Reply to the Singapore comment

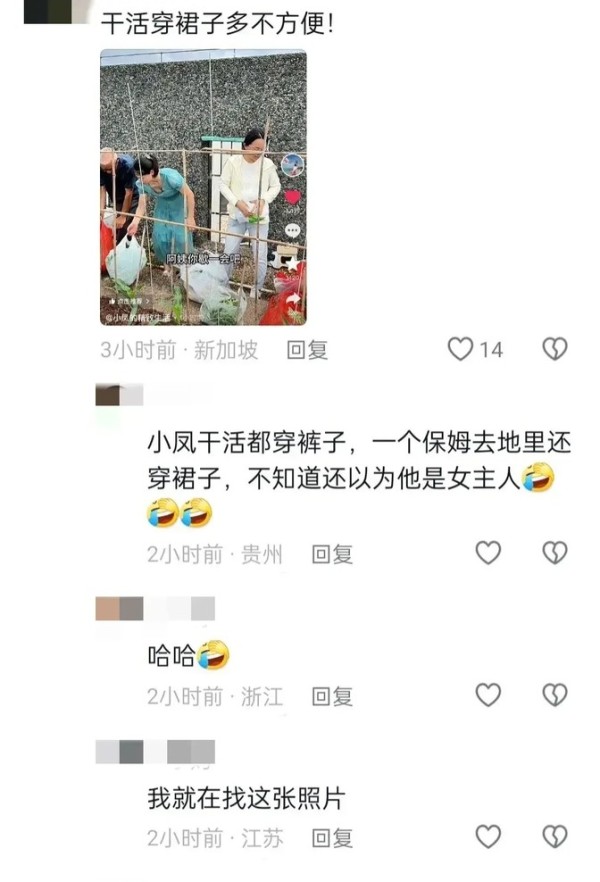307,350
